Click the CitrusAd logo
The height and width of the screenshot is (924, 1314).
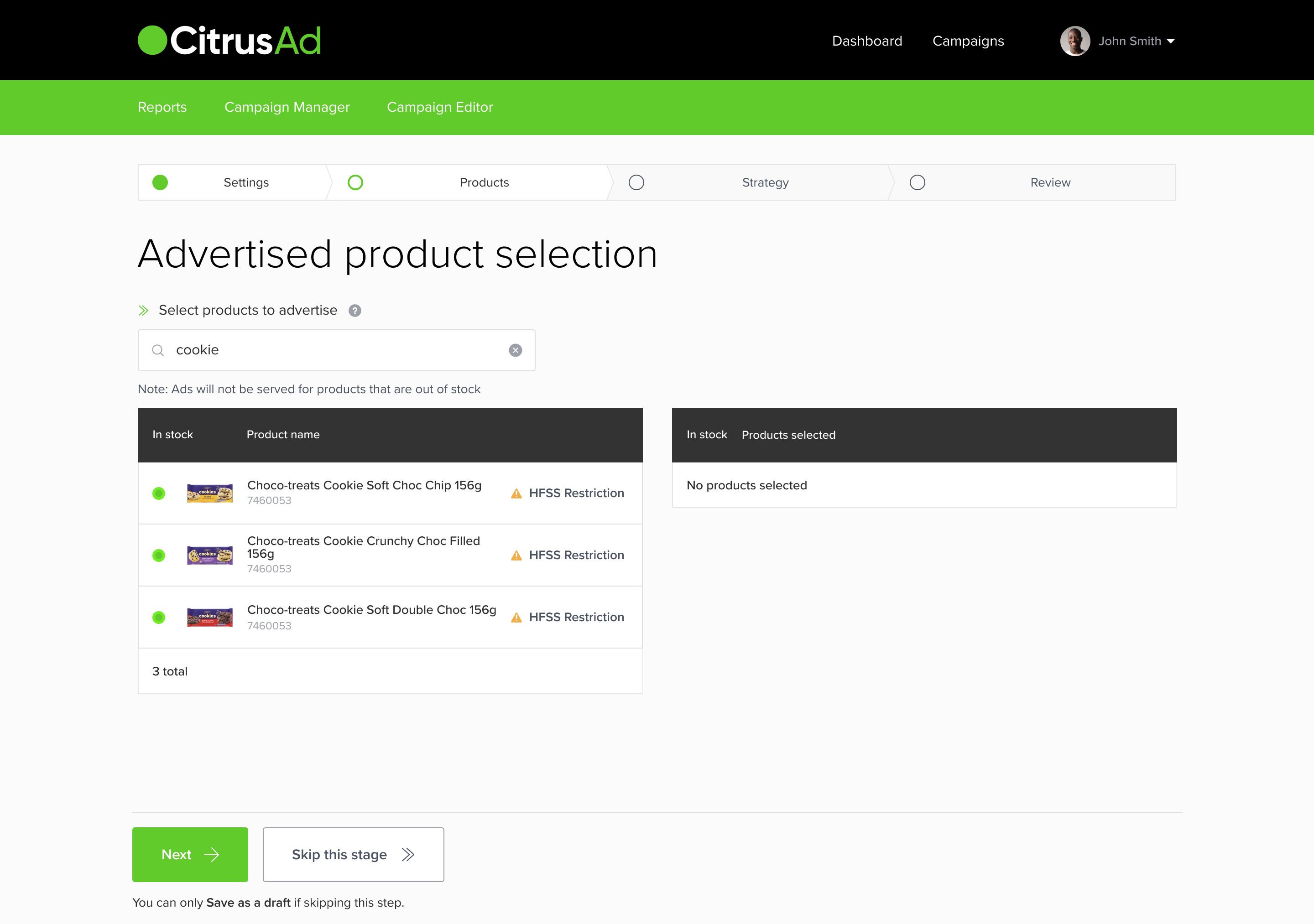tap(229, 41)
